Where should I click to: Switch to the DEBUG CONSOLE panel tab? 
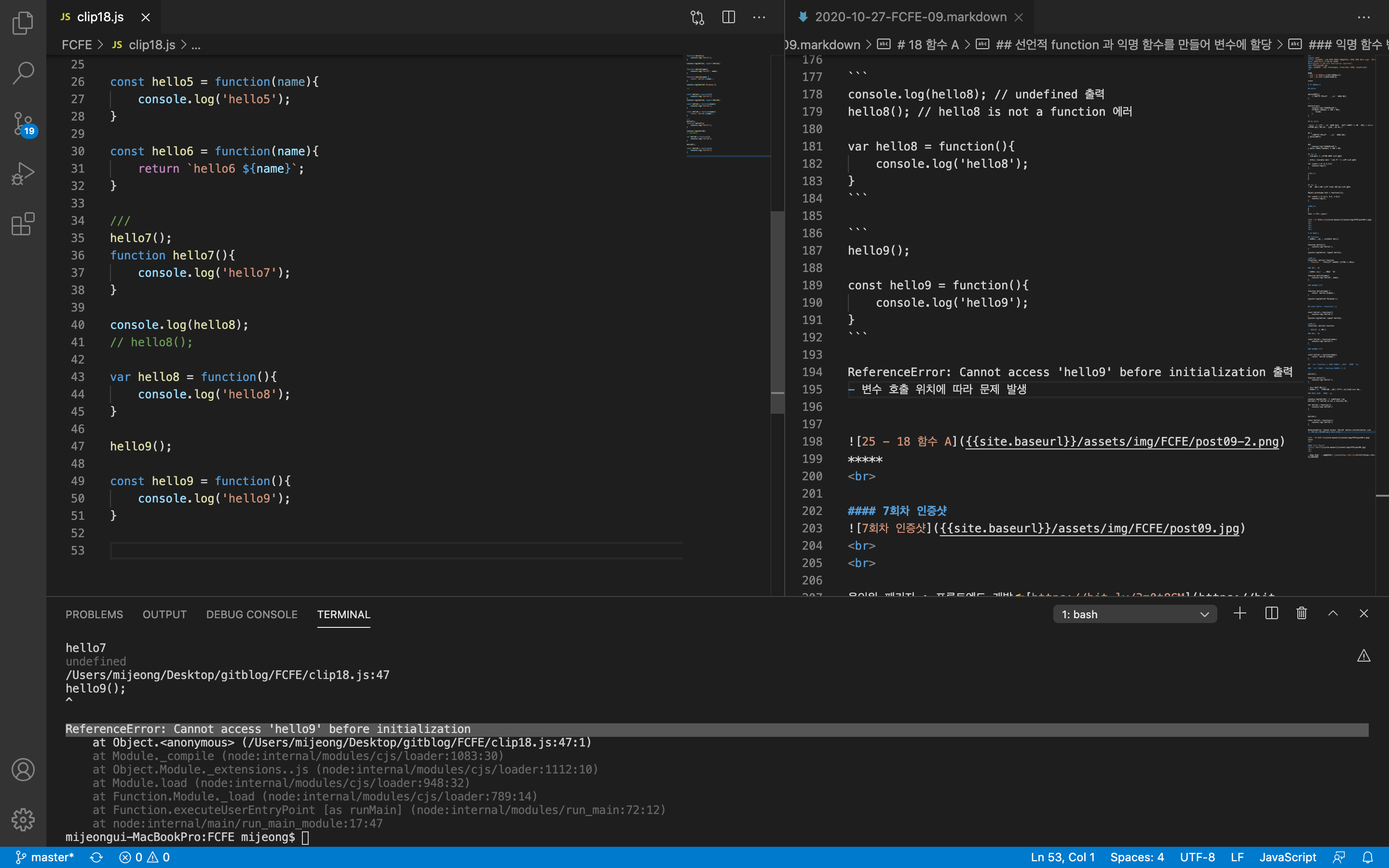coord(252,614)
